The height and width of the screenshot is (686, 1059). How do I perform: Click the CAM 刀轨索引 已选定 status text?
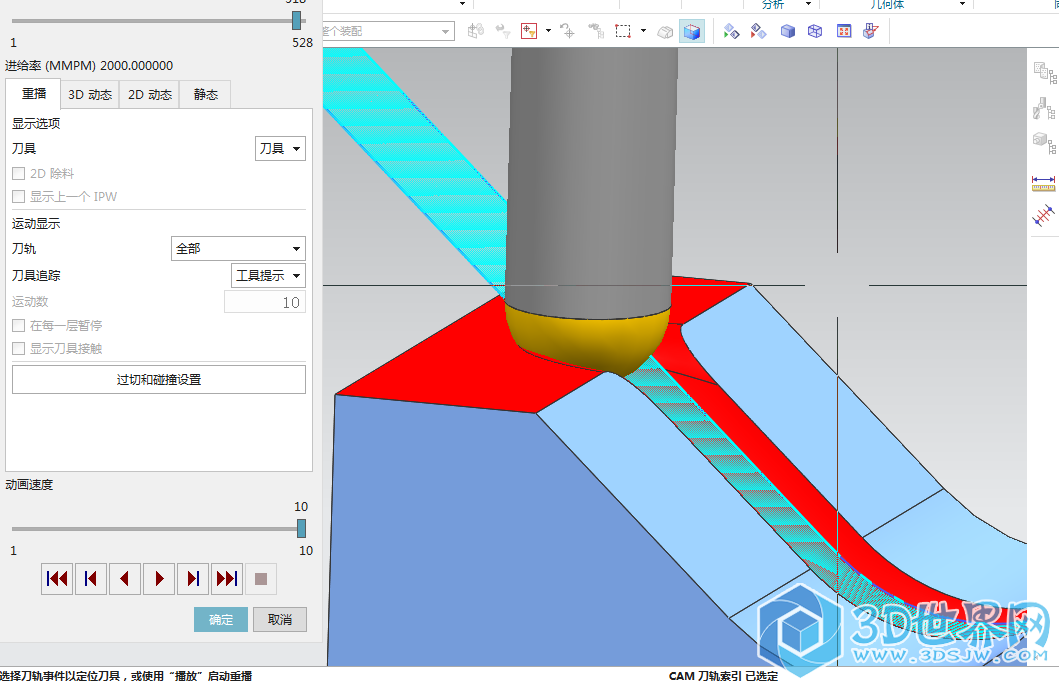tap(723, 676)
